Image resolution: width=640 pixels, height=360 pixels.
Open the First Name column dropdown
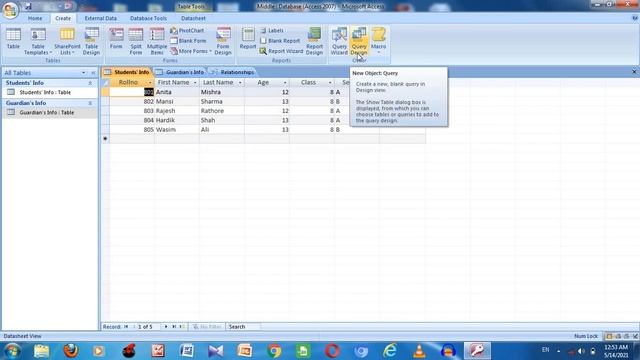[x=195, y=83]
